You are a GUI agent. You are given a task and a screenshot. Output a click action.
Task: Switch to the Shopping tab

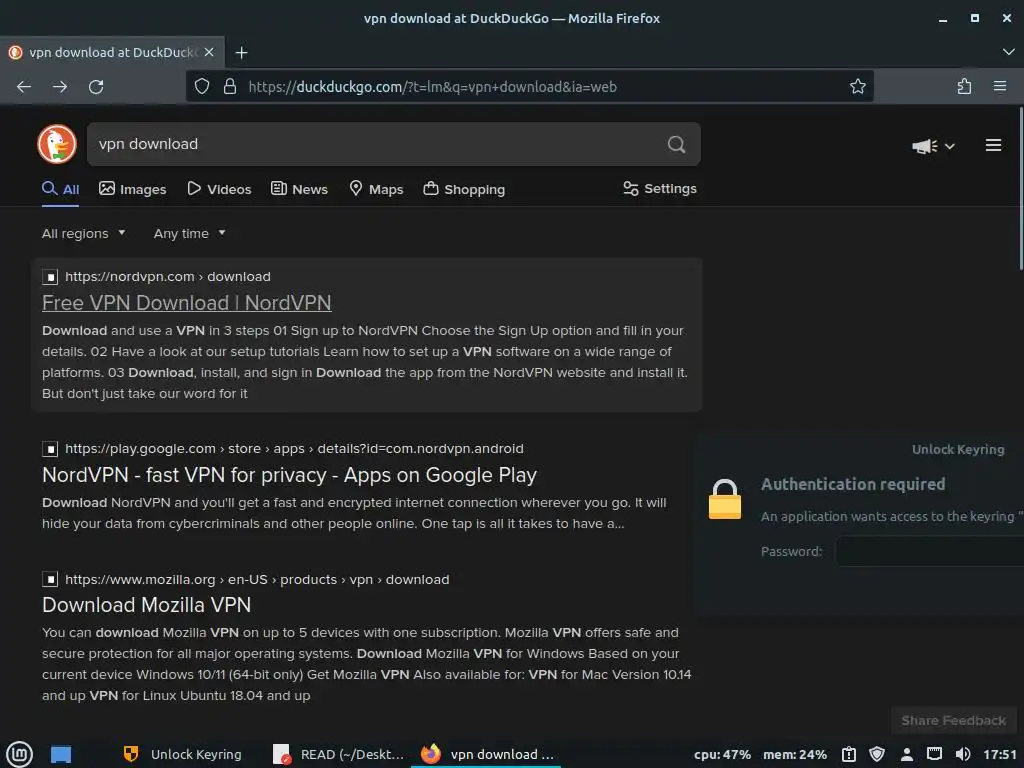464,189
